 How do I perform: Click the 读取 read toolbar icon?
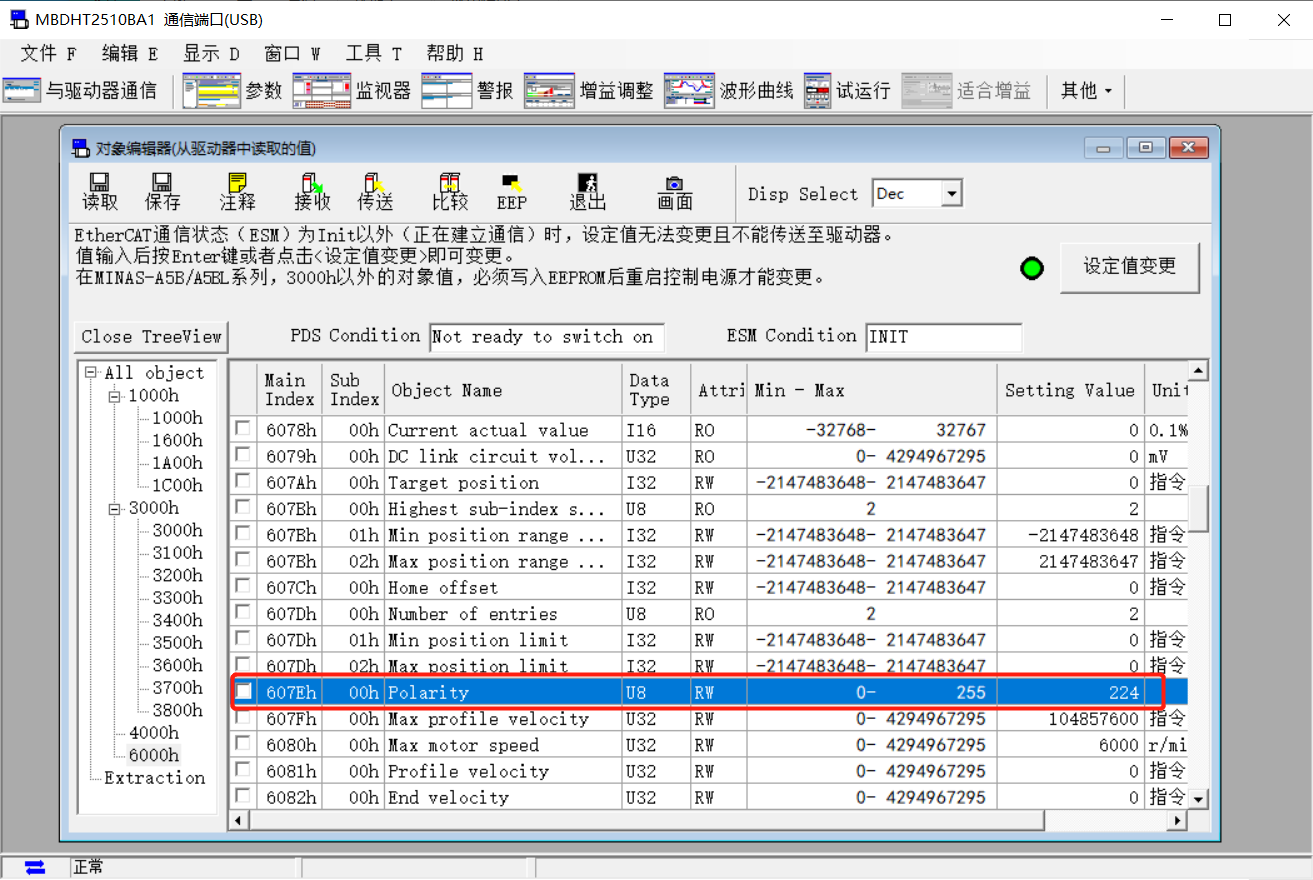pyautogui.click(x=99, y=192)
